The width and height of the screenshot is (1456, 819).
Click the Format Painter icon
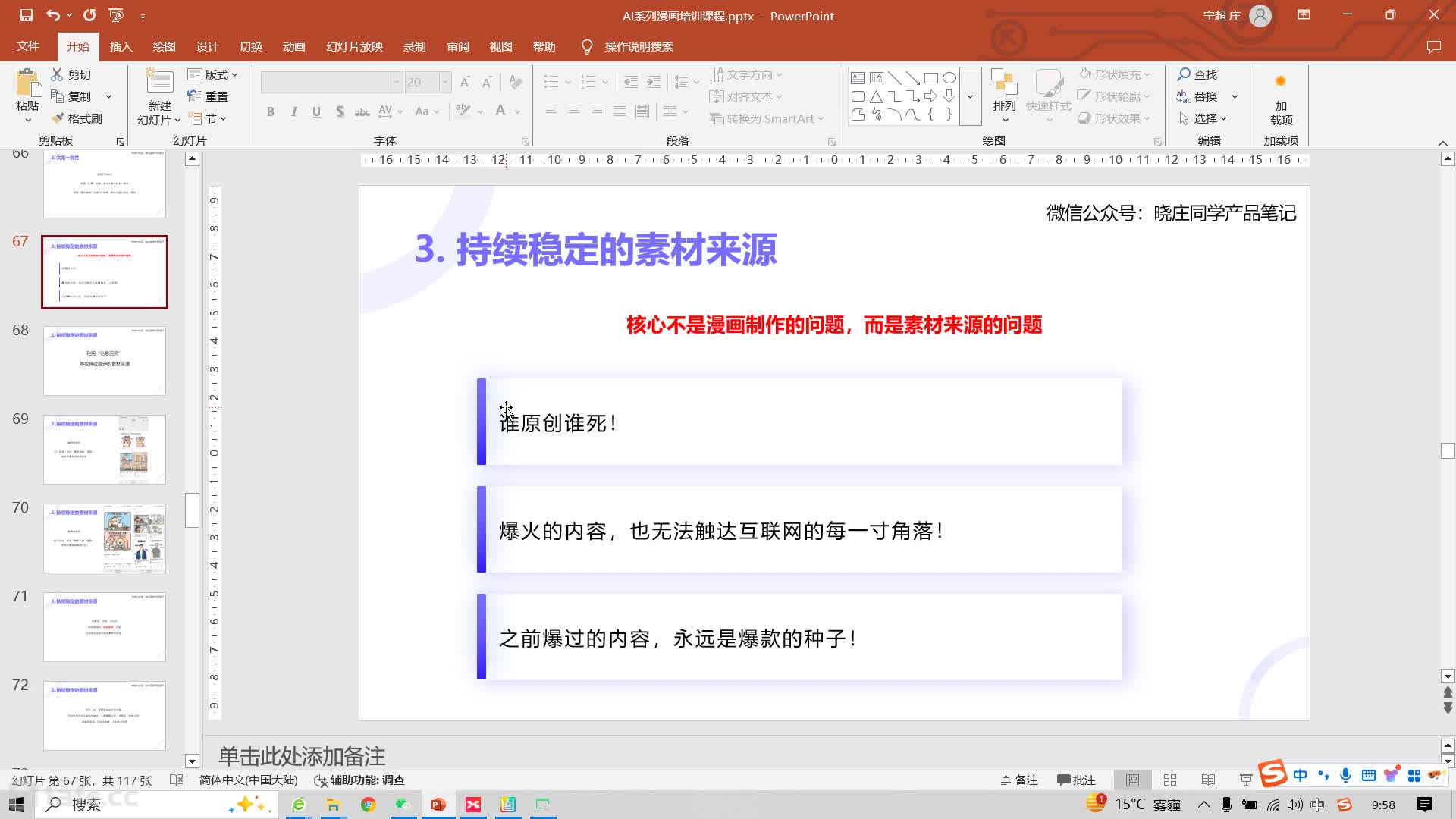click(x=58, y=118)
